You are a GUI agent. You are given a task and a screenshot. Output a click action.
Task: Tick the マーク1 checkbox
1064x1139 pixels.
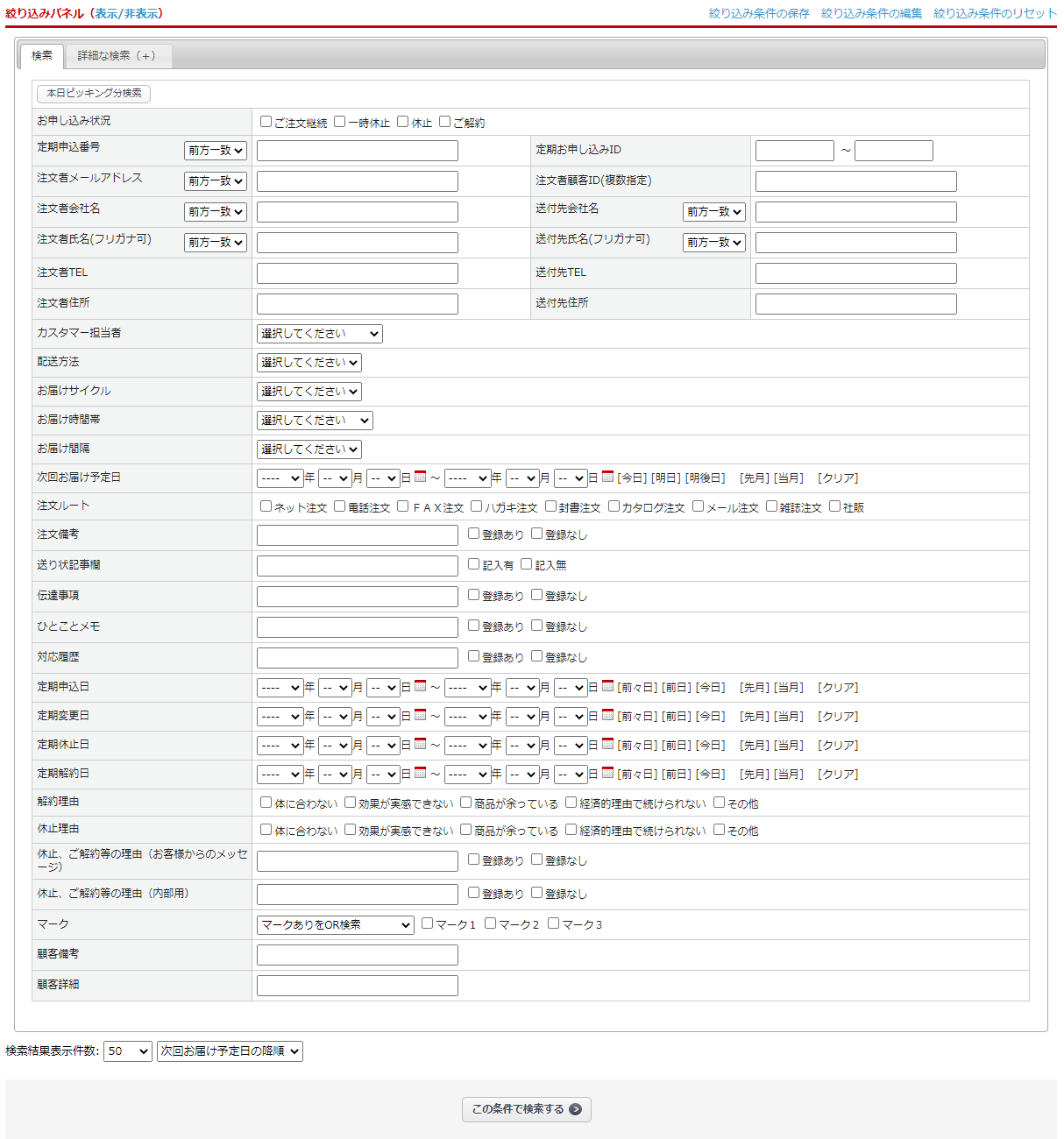427,923
